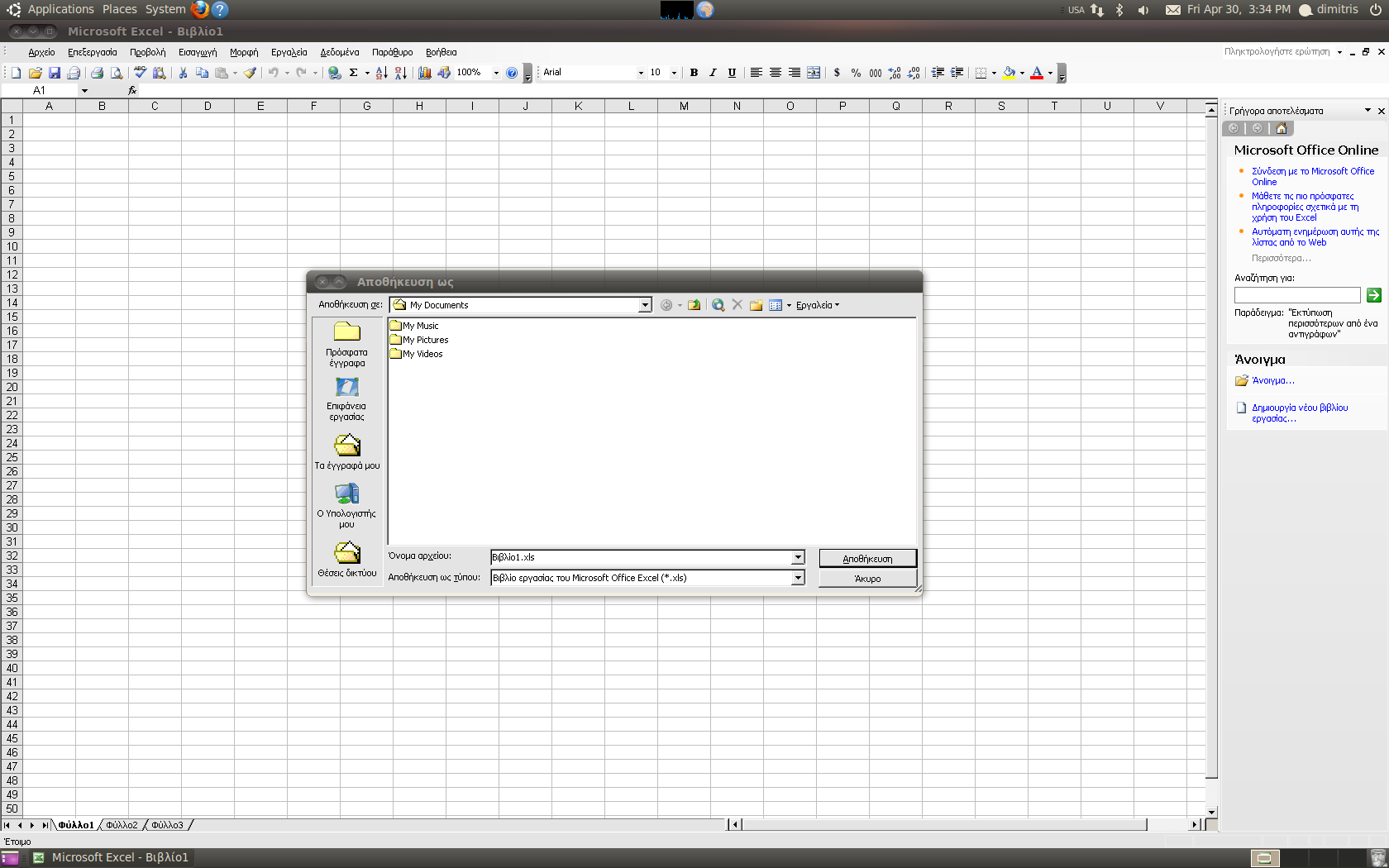Click the Print icon in standard toolbar
Screen dimensions: 1389x868
(x=97, y=73)
